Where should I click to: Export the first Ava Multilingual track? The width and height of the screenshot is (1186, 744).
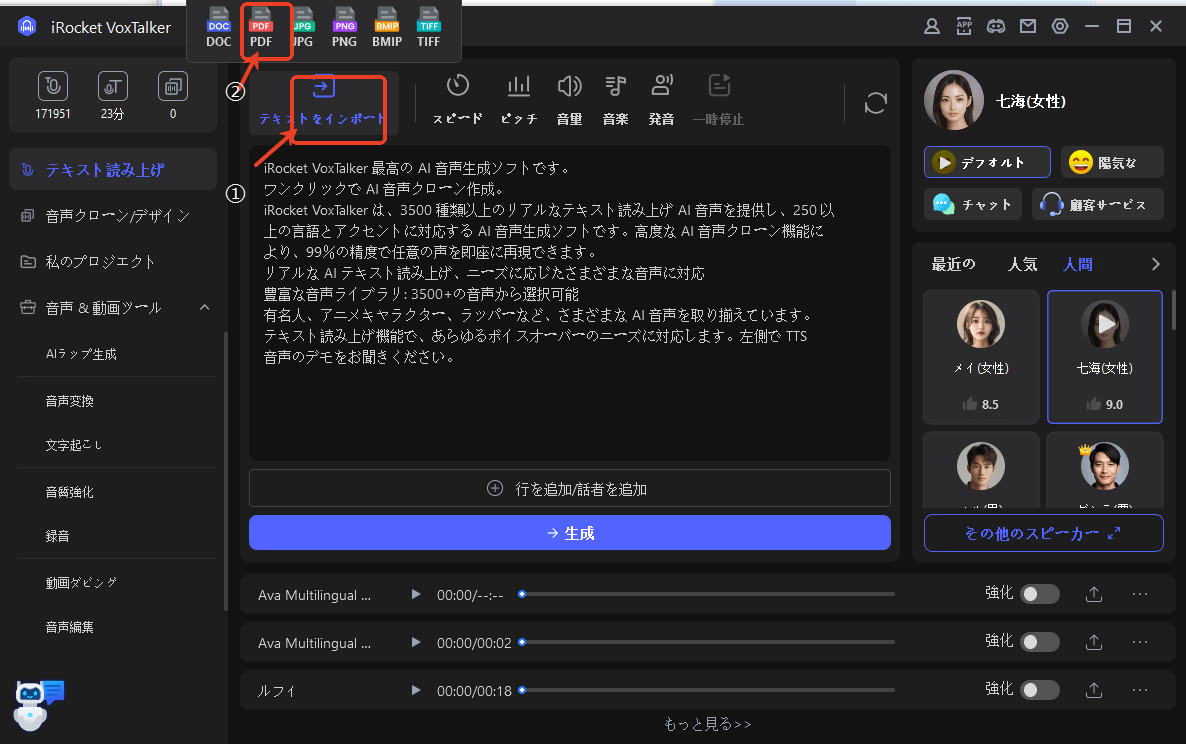click(x=1094, y=594)
